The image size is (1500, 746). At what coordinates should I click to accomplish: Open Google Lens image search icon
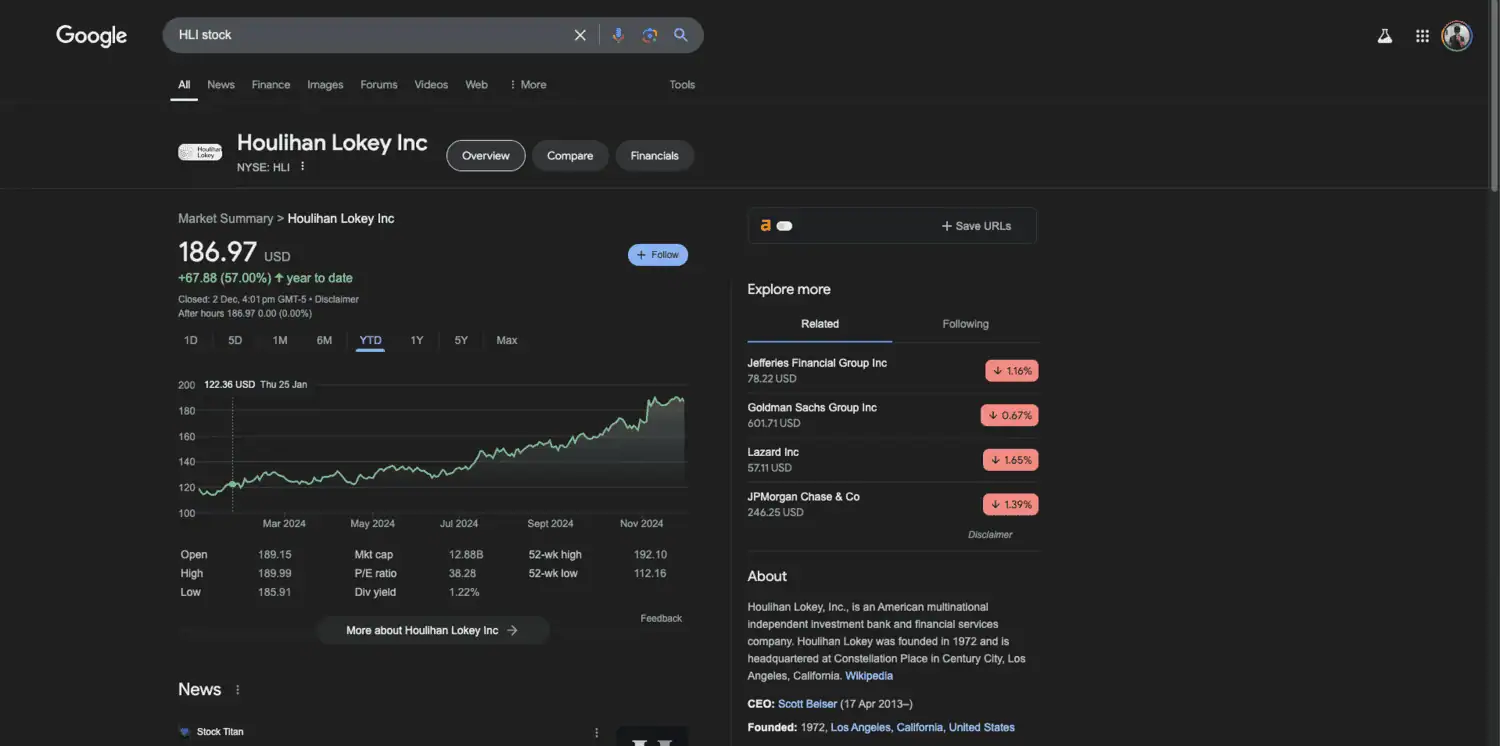tap(650, 35)
